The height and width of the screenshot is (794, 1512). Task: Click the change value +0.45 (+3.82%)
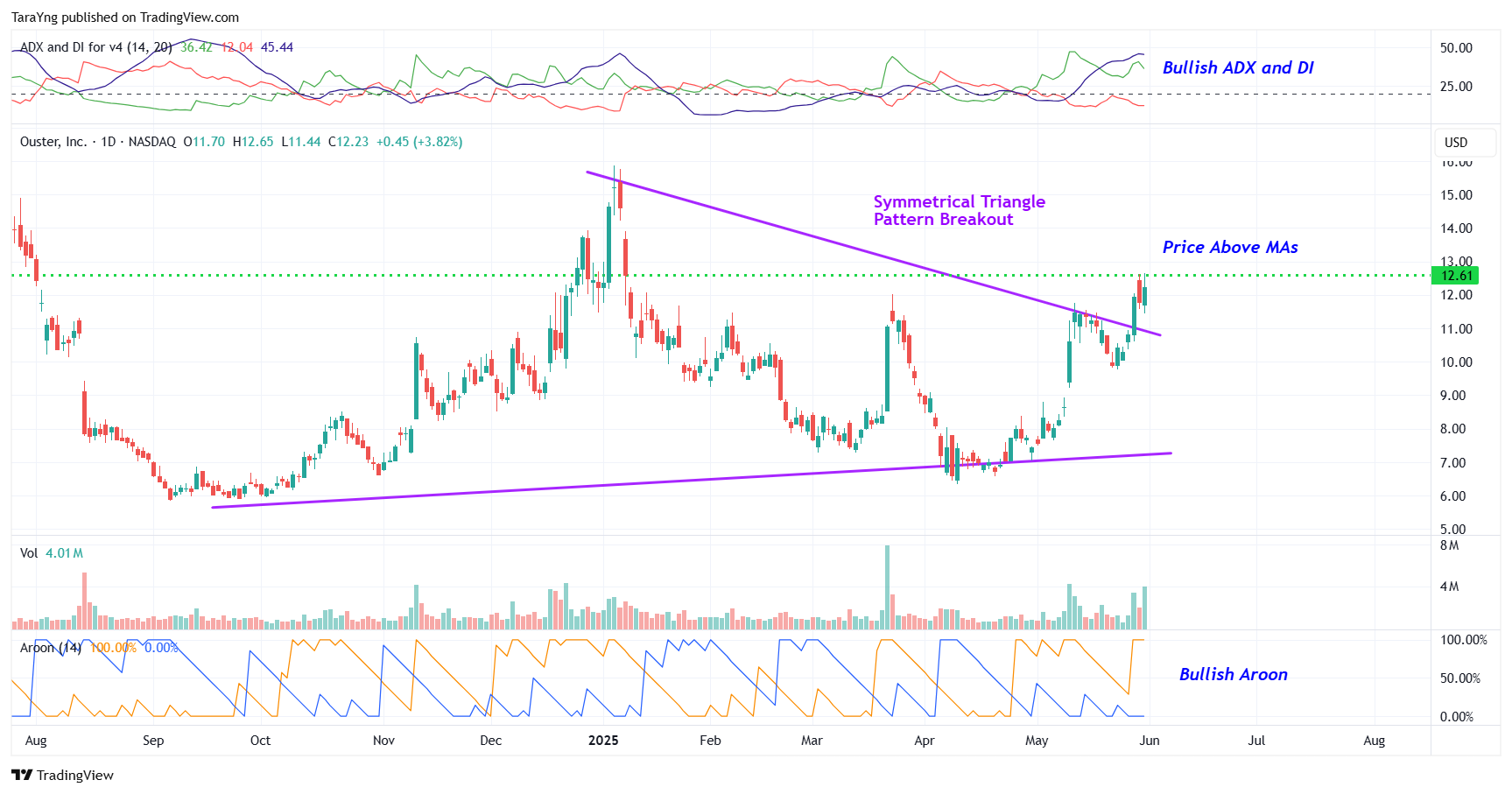coord(419,142)
